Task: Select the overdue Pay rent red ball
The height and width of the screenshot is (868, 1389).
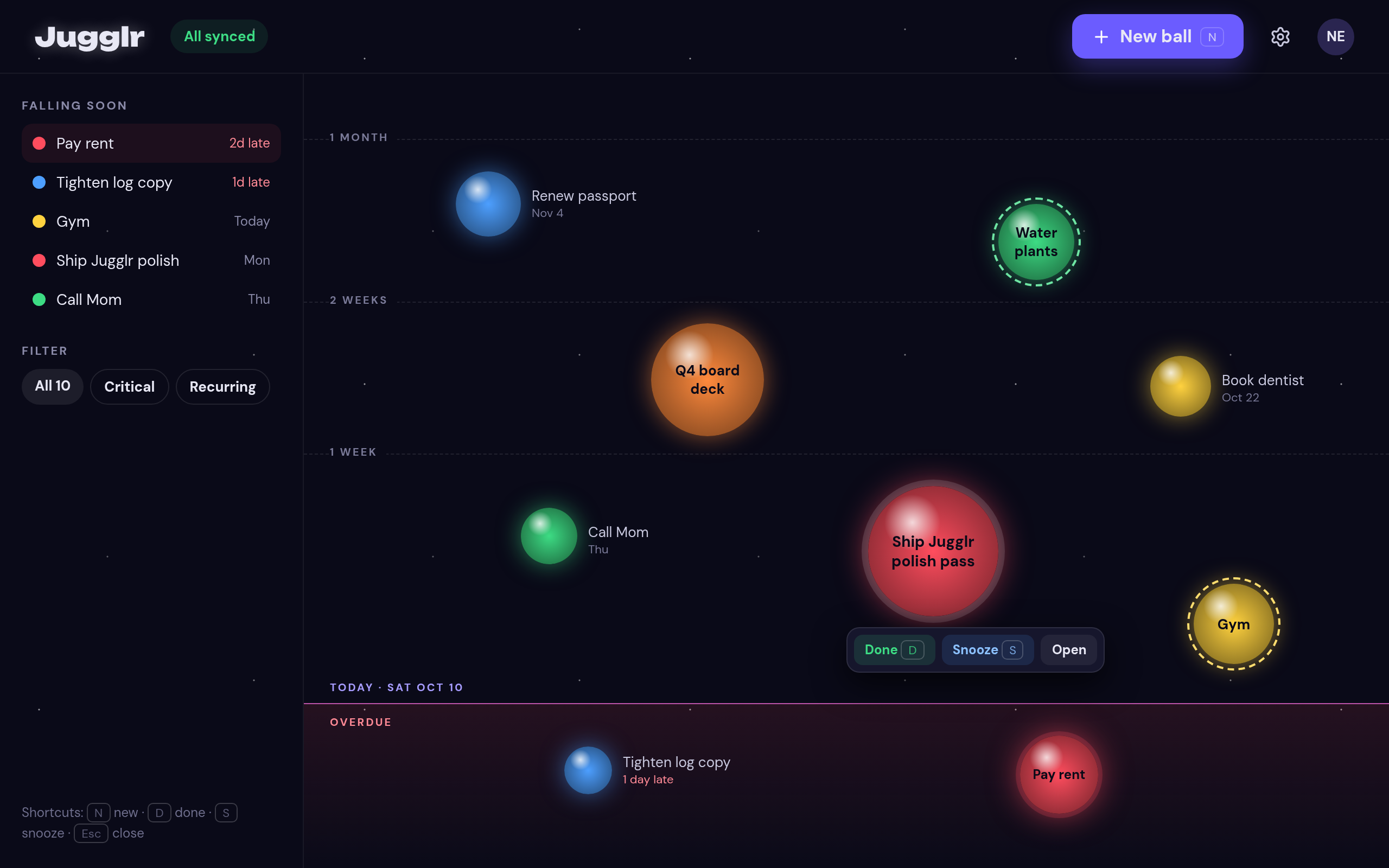Action: (x=1059, y=775)
